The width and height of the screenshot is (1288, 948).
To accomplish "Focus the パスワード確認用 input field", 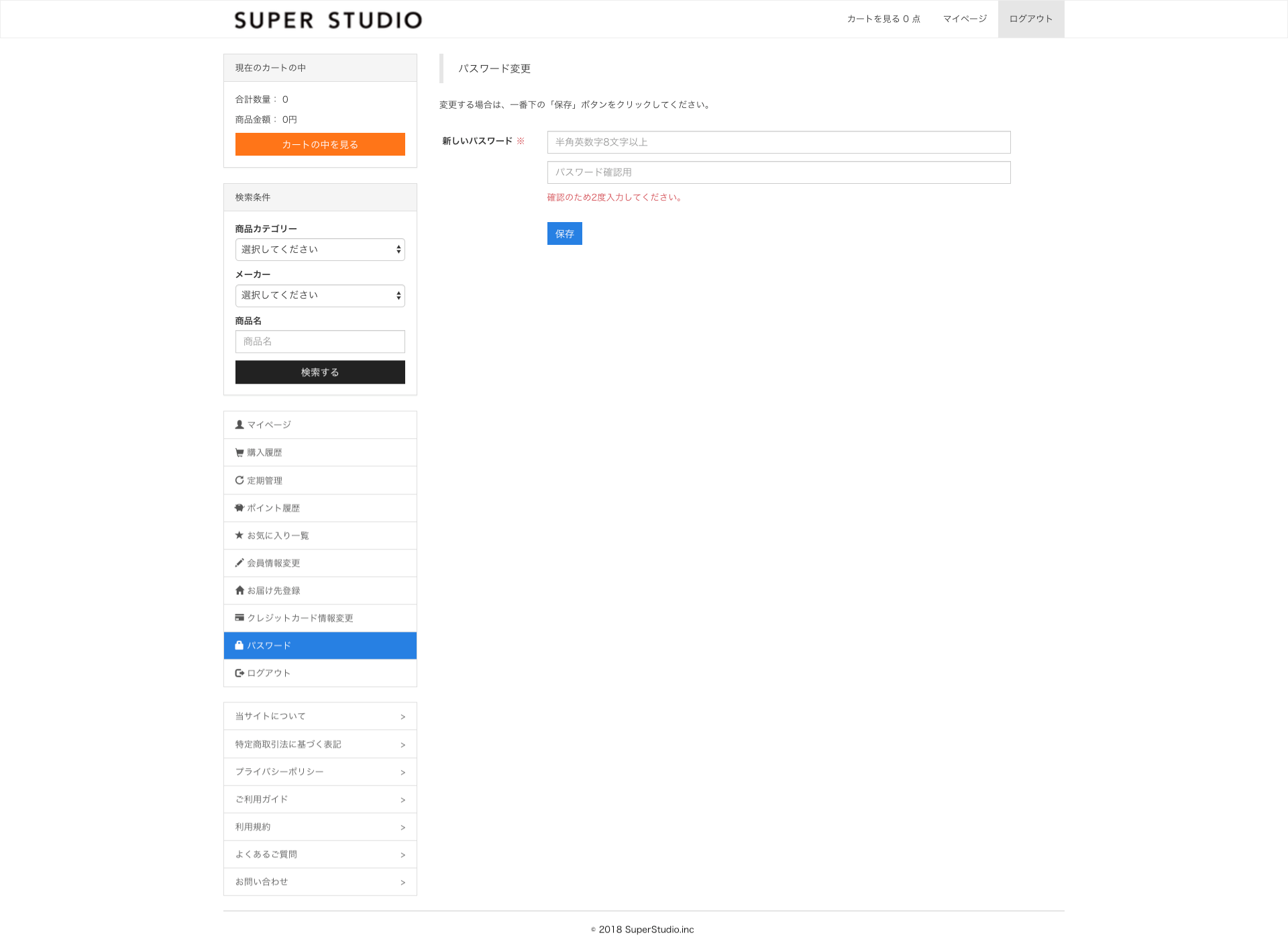I will [778, 172].
